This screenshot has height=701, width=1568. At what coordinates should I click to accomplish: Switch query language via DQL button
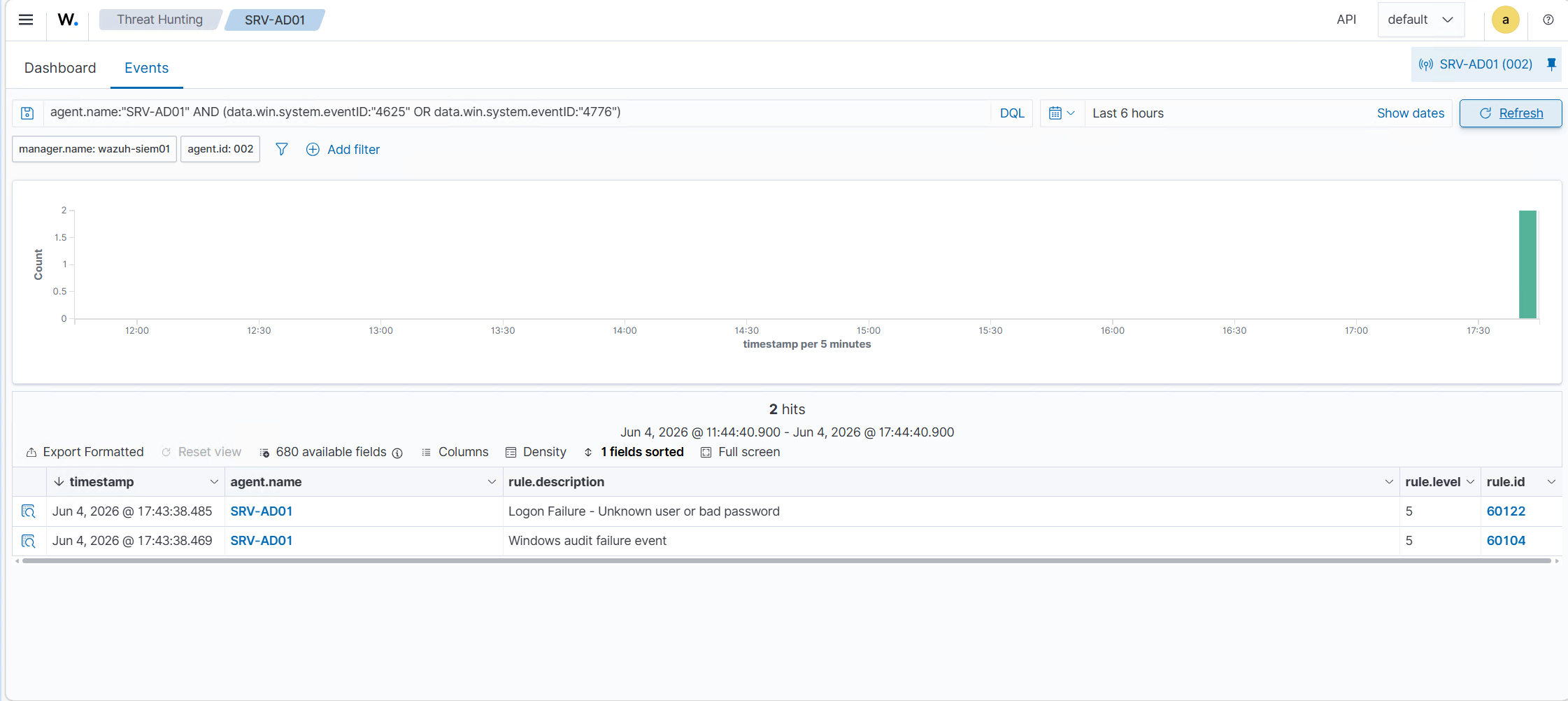click(1012, 113)
